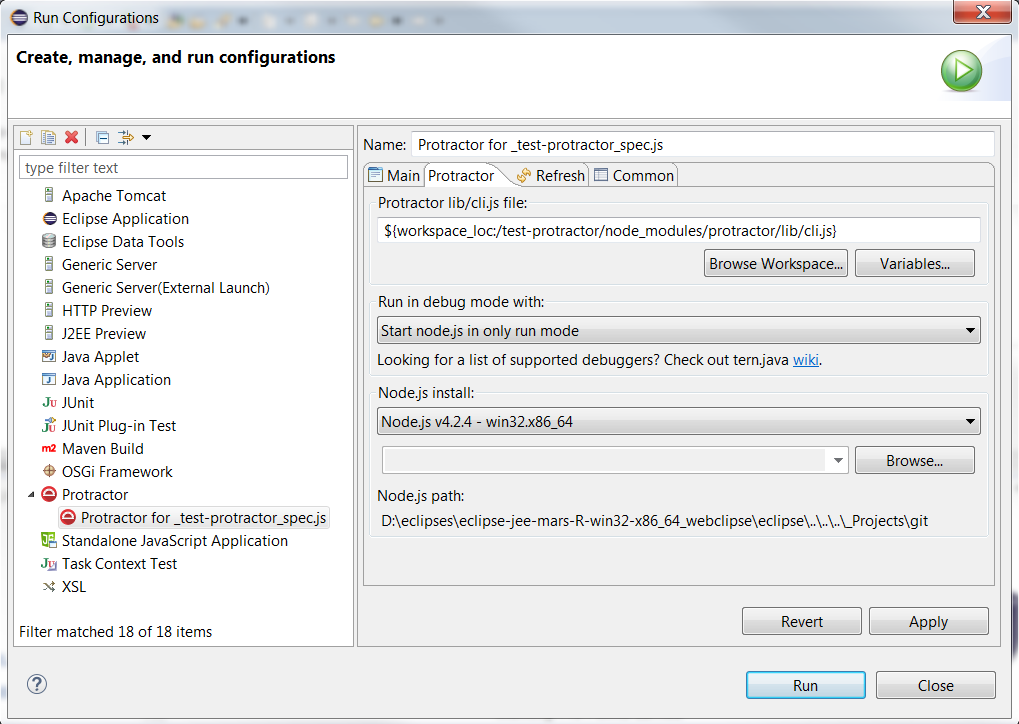Select the Apache Tomcat configuration type
Screen dimensions: 1019x724
point(113,196)
